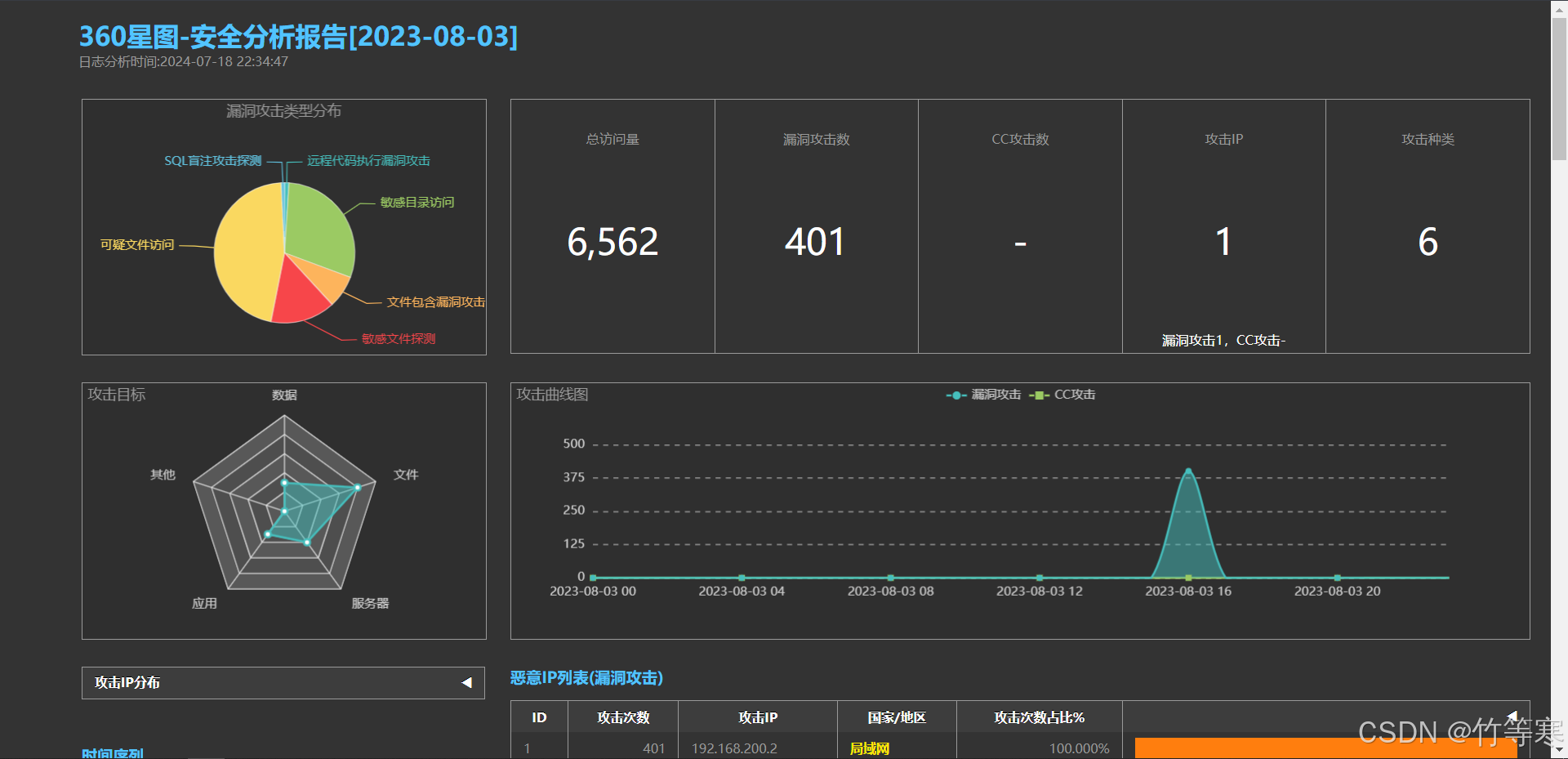Click the 数据 radar axis label
This screenshot has height=759, width=1568.
click(284, 395)
